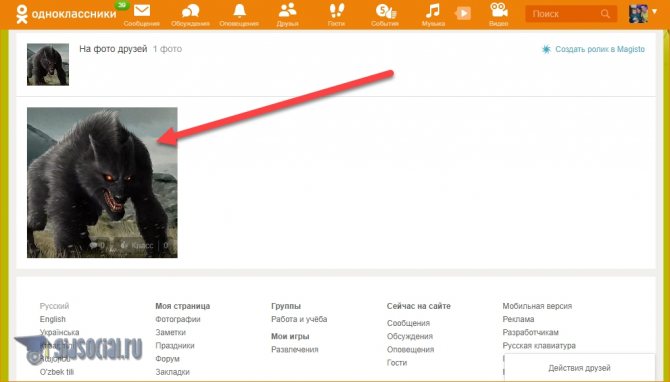The height and width of the screenshot is (382, 670).
Task: Click the comment bubble icon on the wolf photo
Action: pos(94,245)
